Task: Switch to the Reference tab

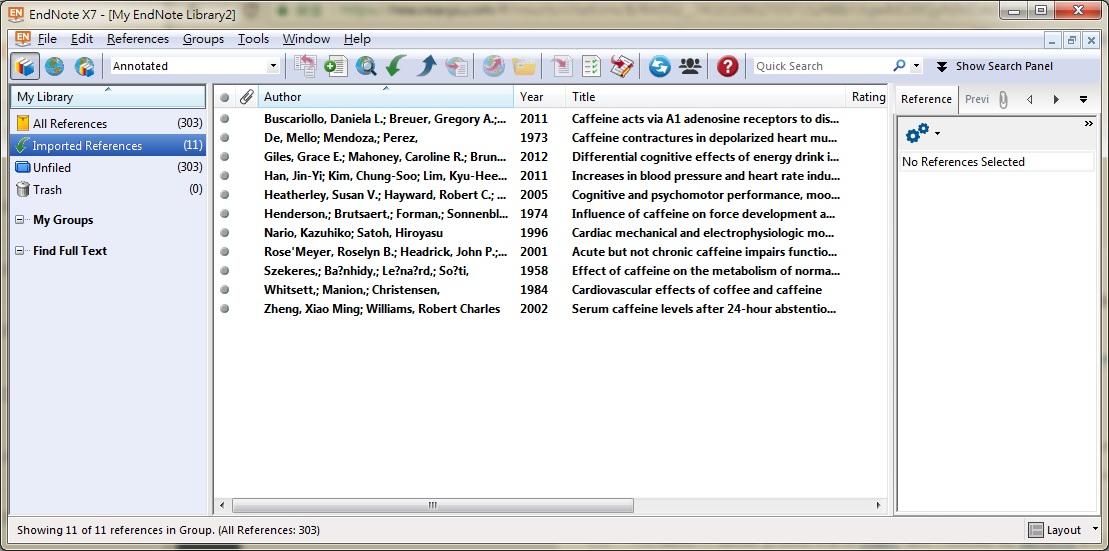Action: pos(926,100)
